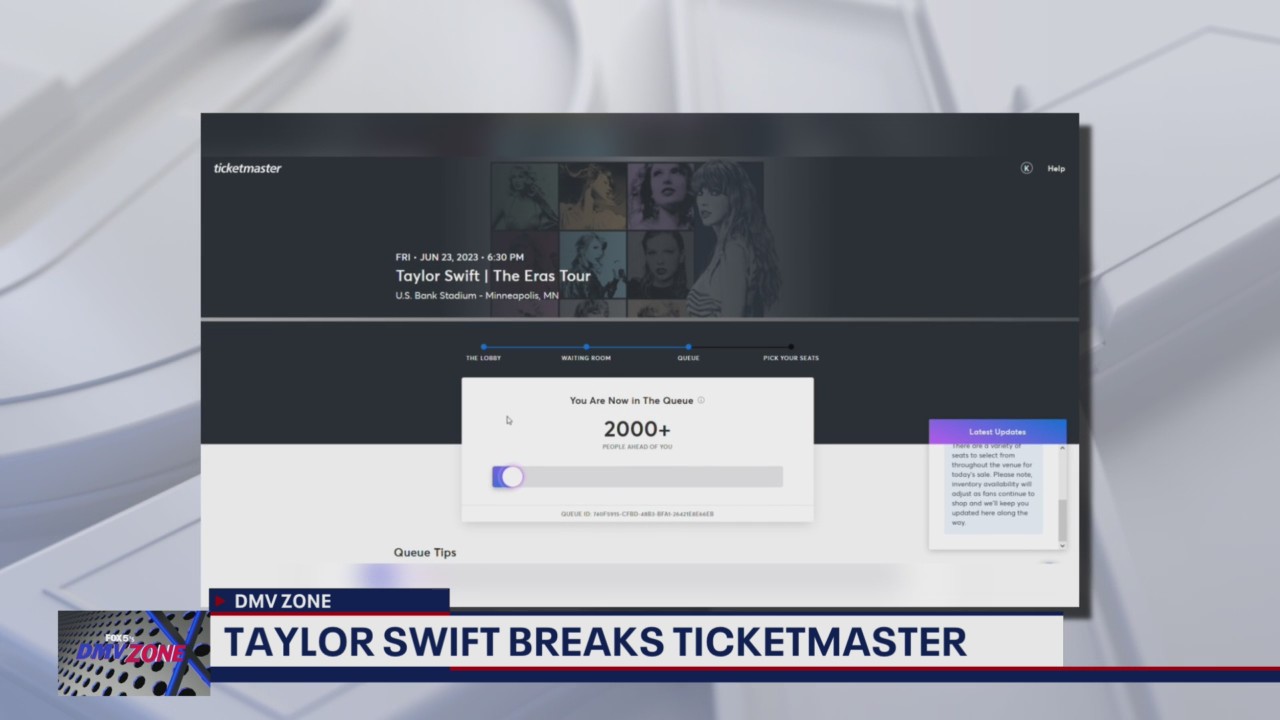Click the up arrow in Latest Updates panel
The image size is (1280, 720).
point(1061,450)
